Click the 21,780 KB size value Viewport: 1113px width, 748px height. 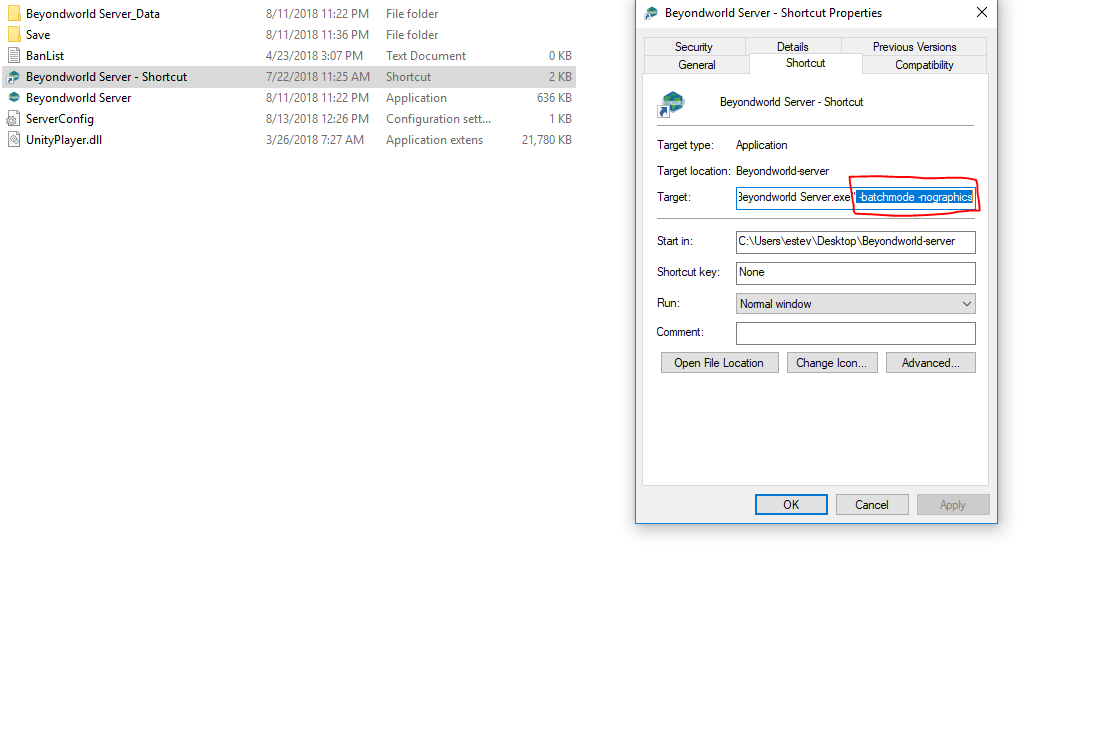[x=547, y=140]
